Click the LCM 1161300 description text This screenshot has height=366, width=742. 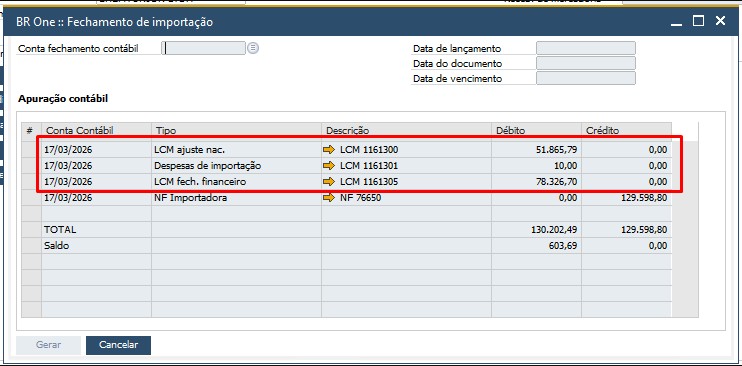click(x=369, y=150)
